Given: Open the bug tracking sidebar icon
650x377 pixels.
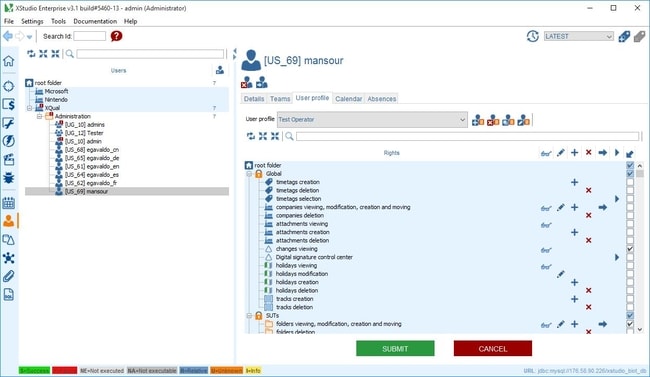Looking at the screenshot, I should tap(8, 178).
